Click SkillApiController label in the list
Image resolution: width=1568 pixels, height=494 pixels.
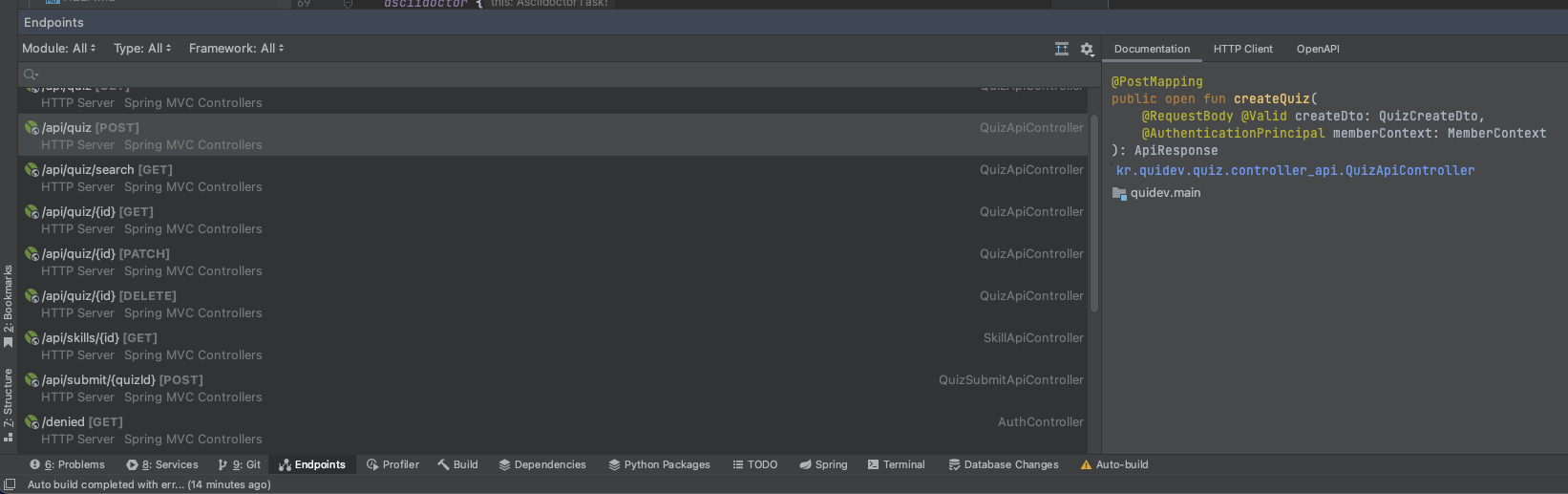(x=1033, y=338)
